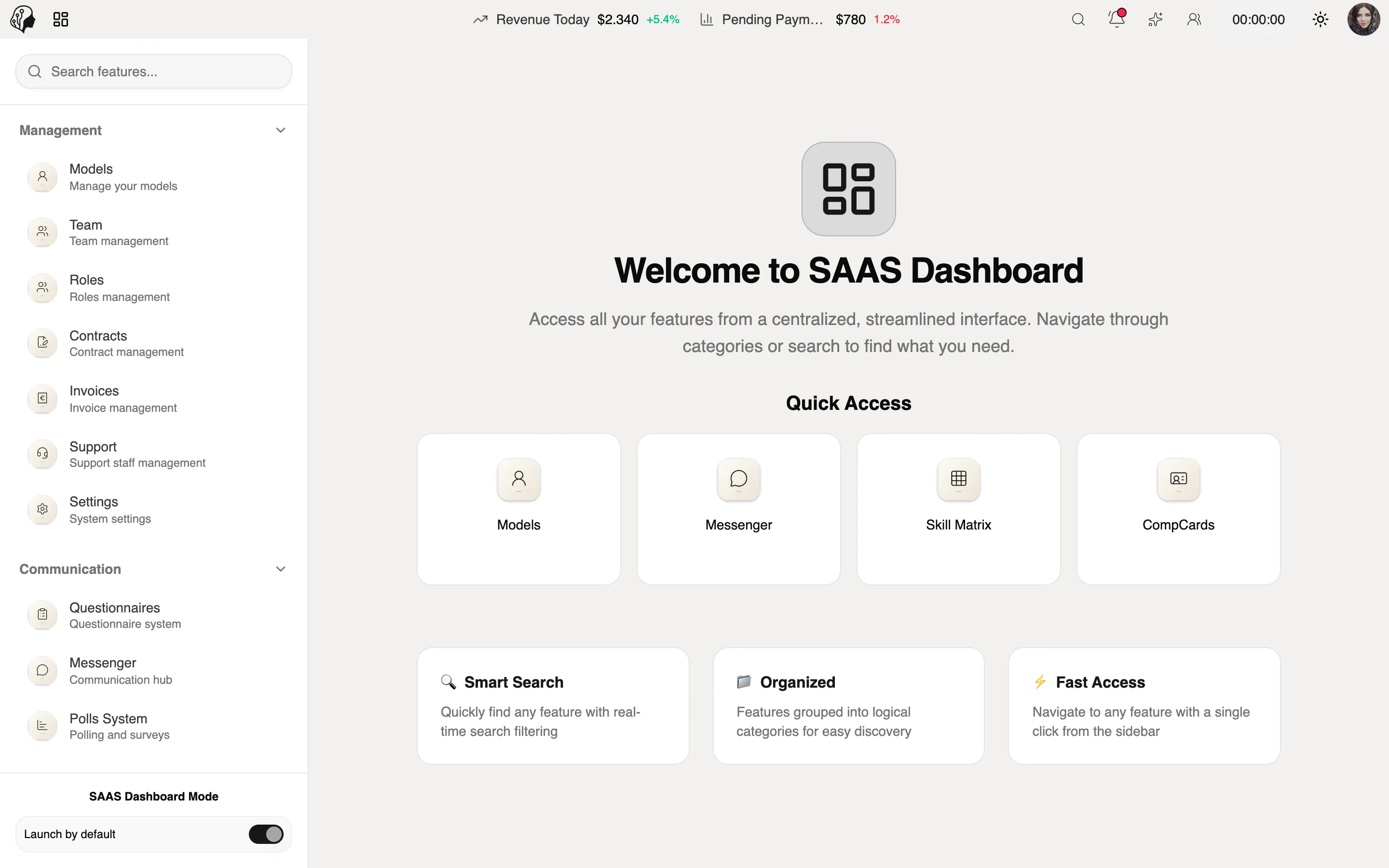This screenshot has height=868, width=1389.
Task: Open the Models quick access card
Action: (519, 509)
